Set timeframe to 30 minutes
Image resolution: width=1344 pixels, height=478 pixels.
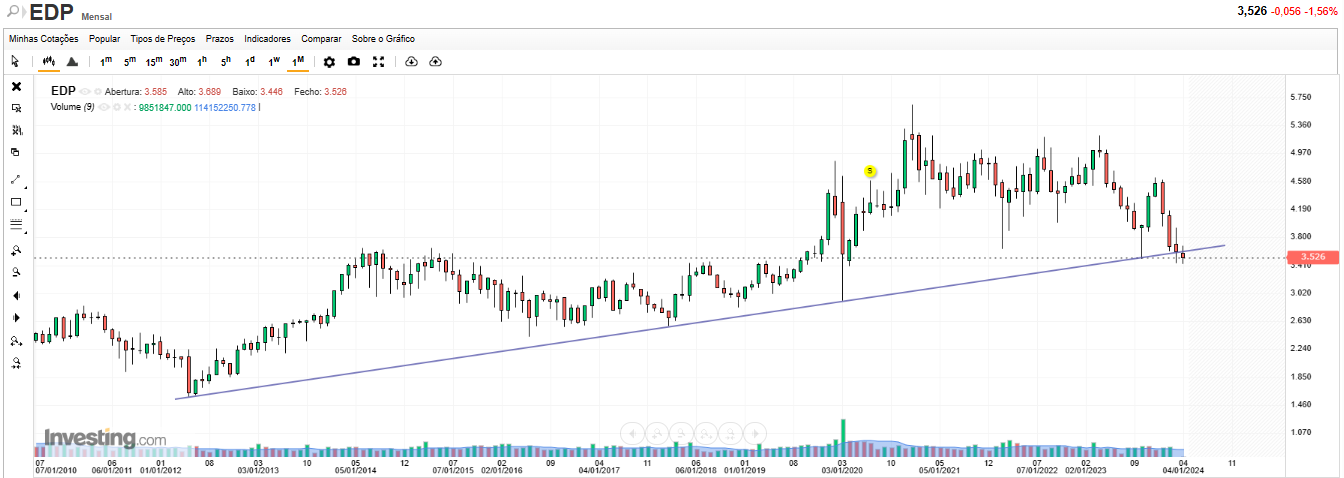[178, 62]
